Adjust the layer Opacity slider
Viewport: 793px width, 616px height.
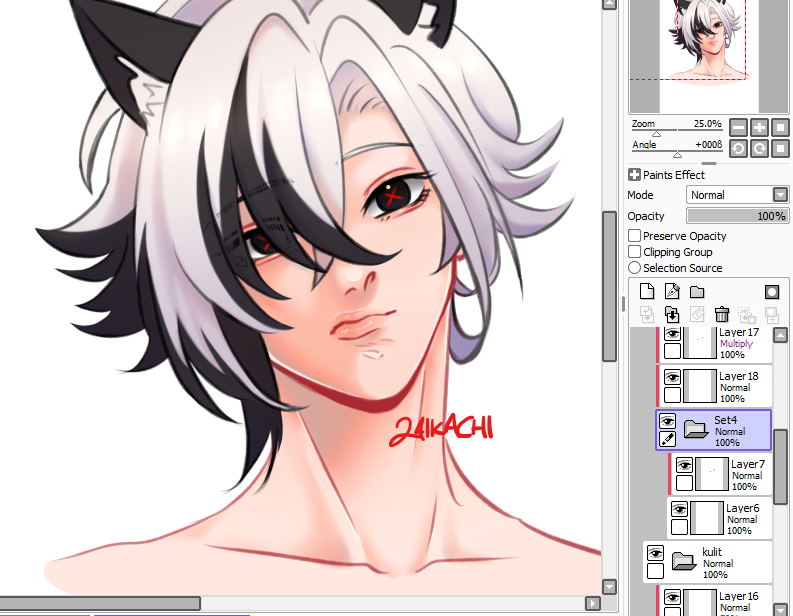[737, 216]
